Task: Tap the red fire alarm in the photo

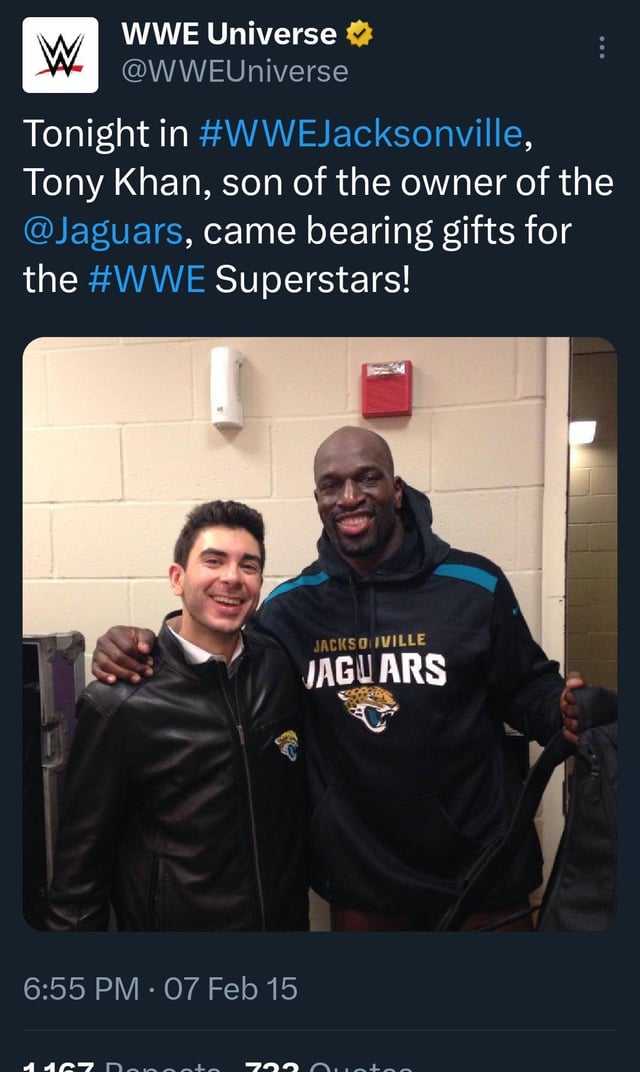Action: pyautogui.click(x=386, y=388)
